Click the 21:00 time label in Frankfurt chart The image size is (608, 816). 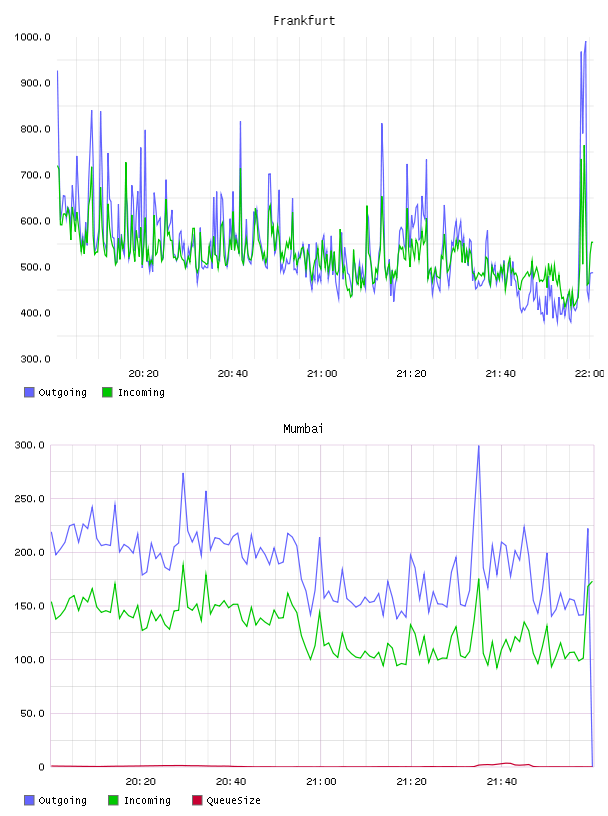322,374
